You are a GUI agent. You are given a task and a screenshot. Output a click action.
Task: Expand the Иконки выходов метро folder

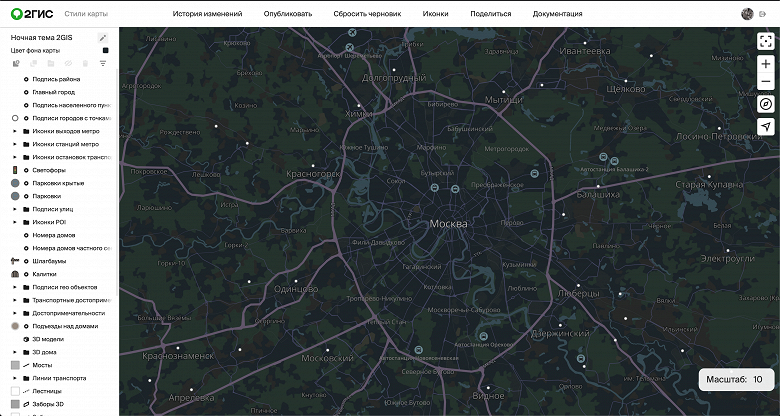tap(15, 131)
